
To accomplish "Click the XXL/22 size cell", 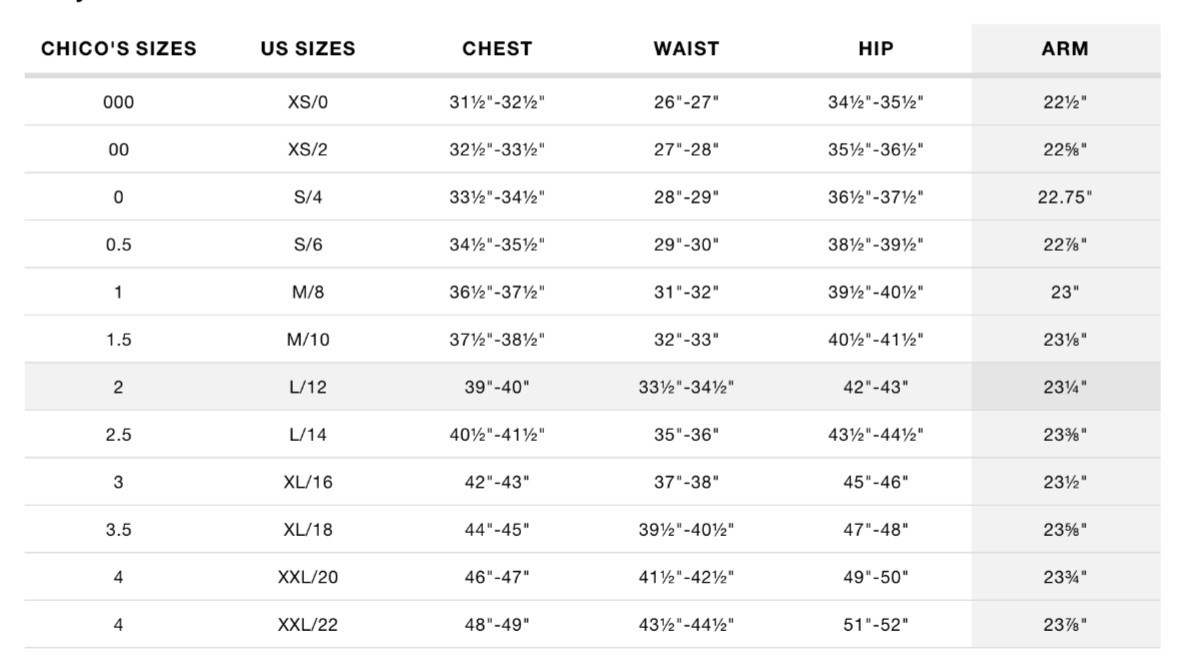I will 308,625.
